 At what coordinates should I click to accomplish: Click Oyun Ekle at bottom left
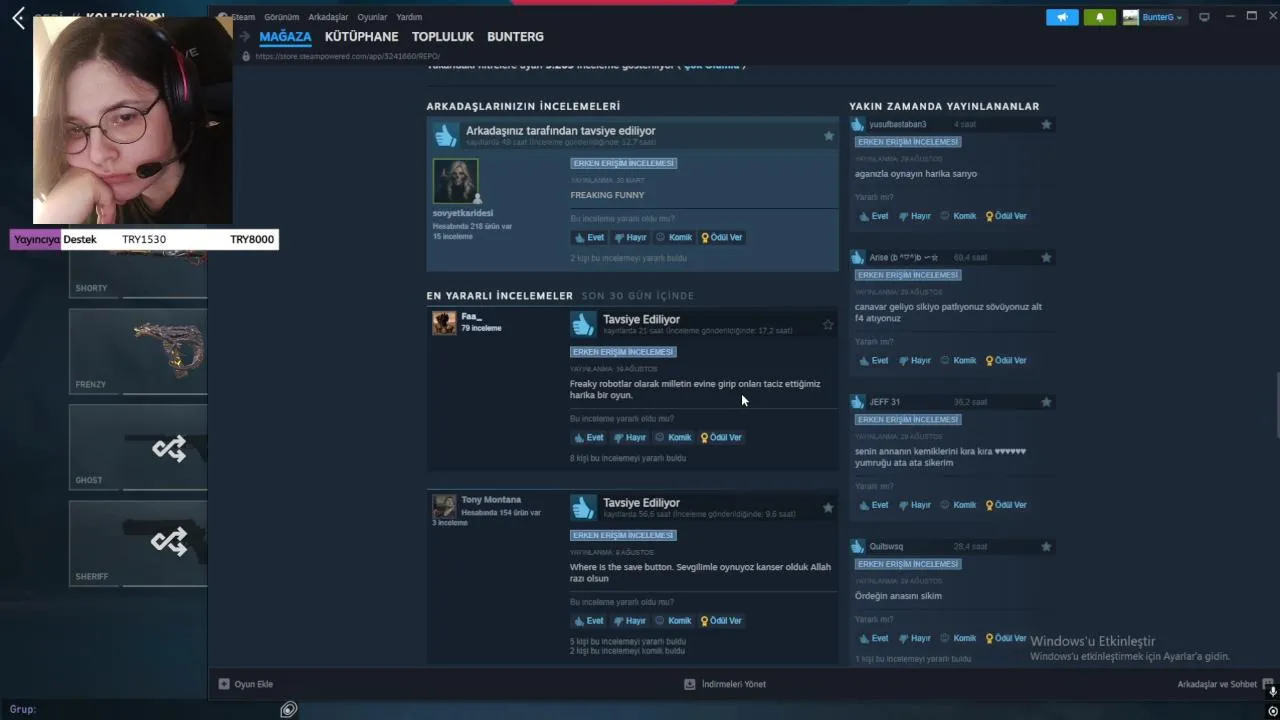[x=246, y=685]
